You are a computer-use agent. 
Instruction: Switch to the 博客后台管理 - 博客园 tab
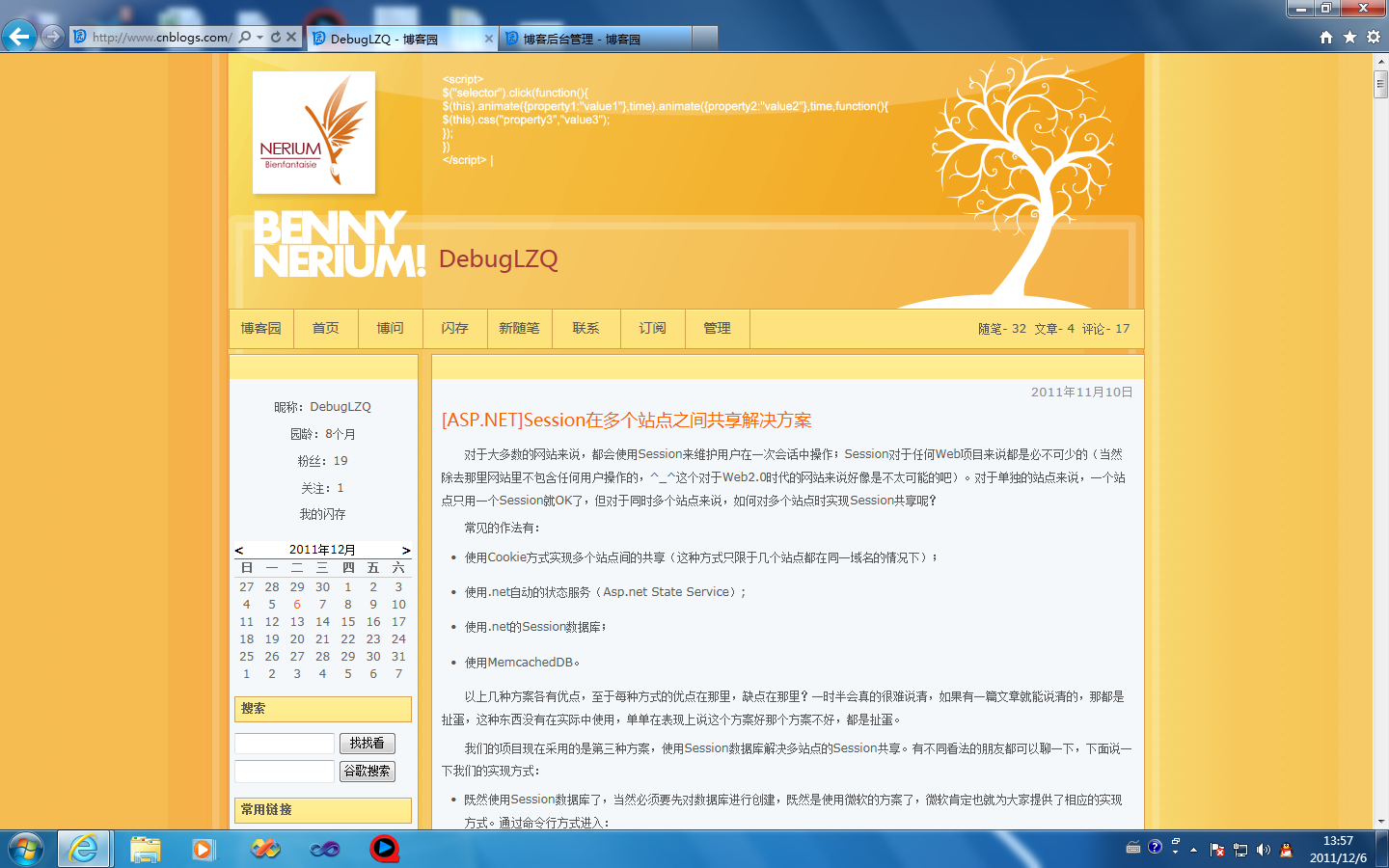click(x=594, y=39)
